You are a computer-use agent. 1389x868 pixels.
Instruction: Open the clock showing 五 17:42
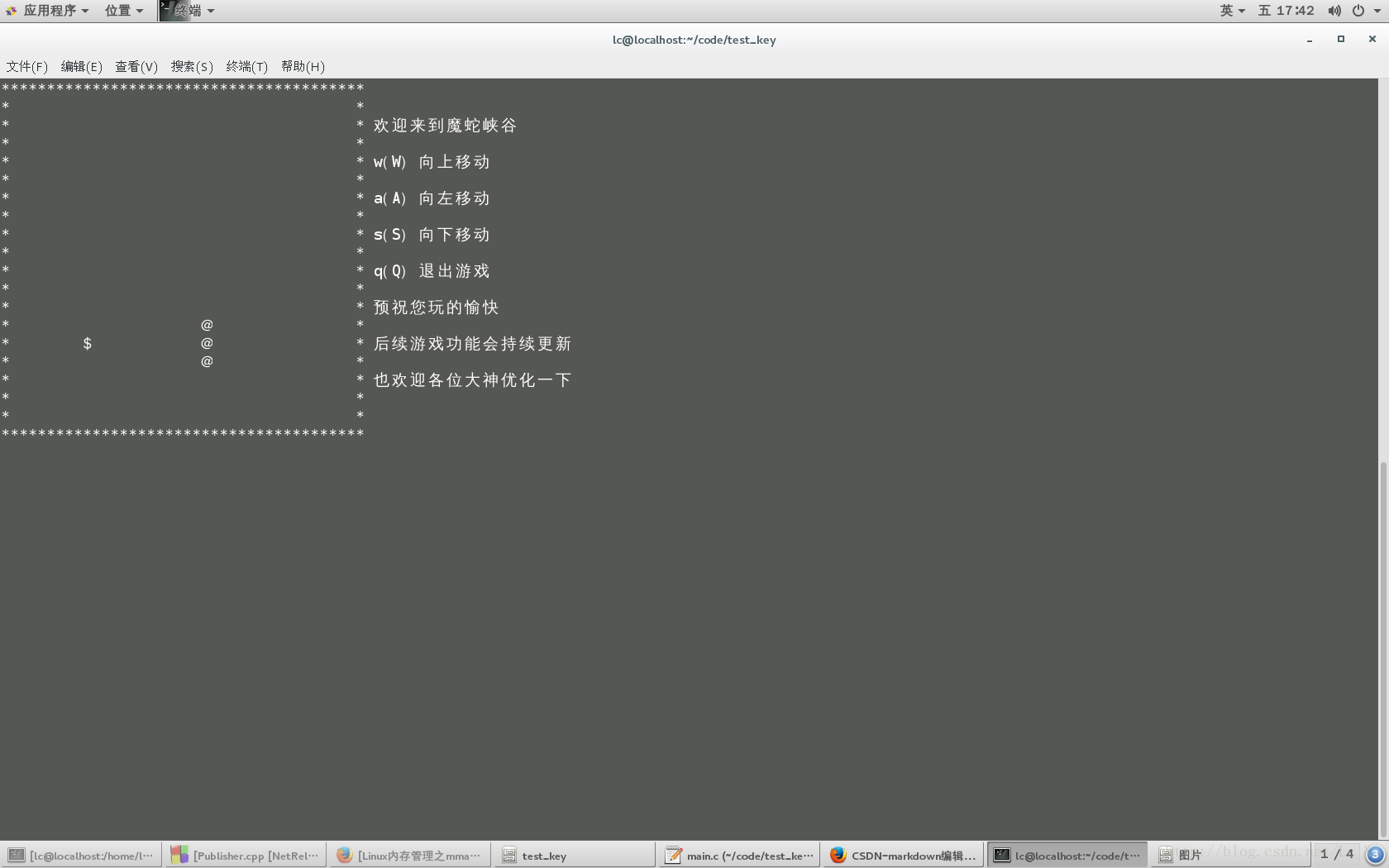point(1286,11)
